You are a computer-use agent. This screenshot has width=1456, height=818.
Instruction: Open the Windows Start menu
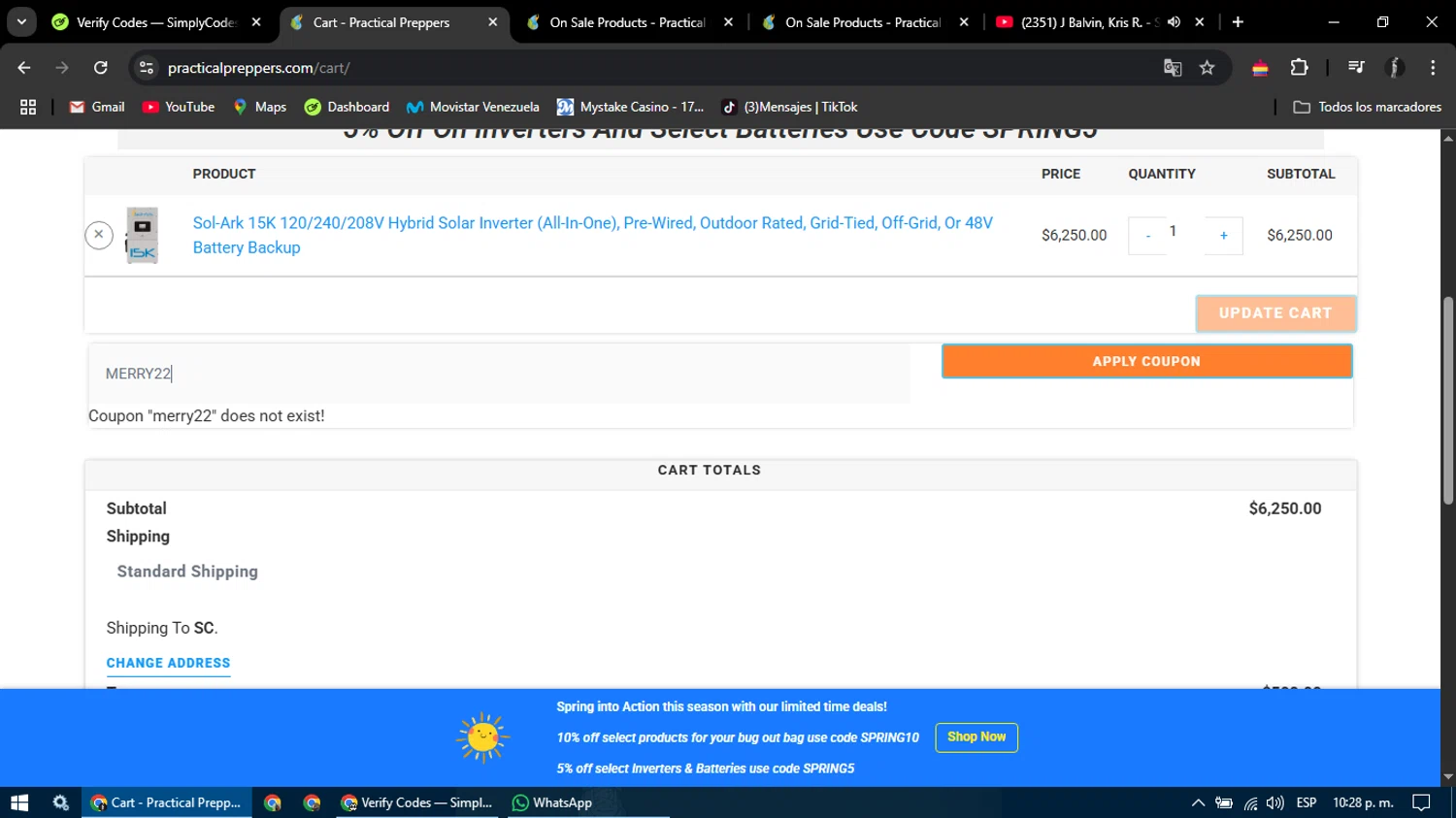click(19, 802)
